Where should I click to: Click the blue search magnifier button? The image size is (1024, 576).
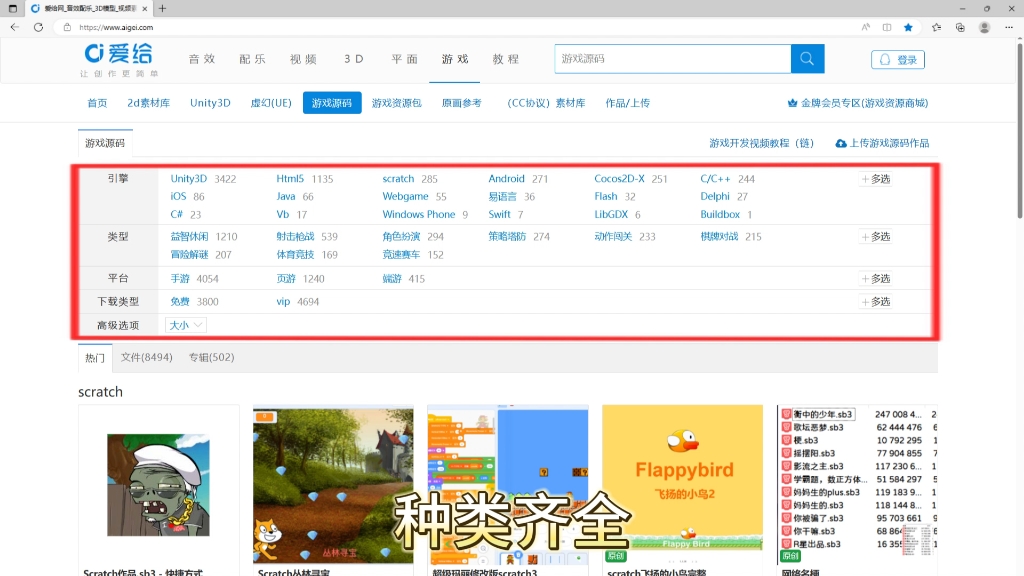click(807, 59)
